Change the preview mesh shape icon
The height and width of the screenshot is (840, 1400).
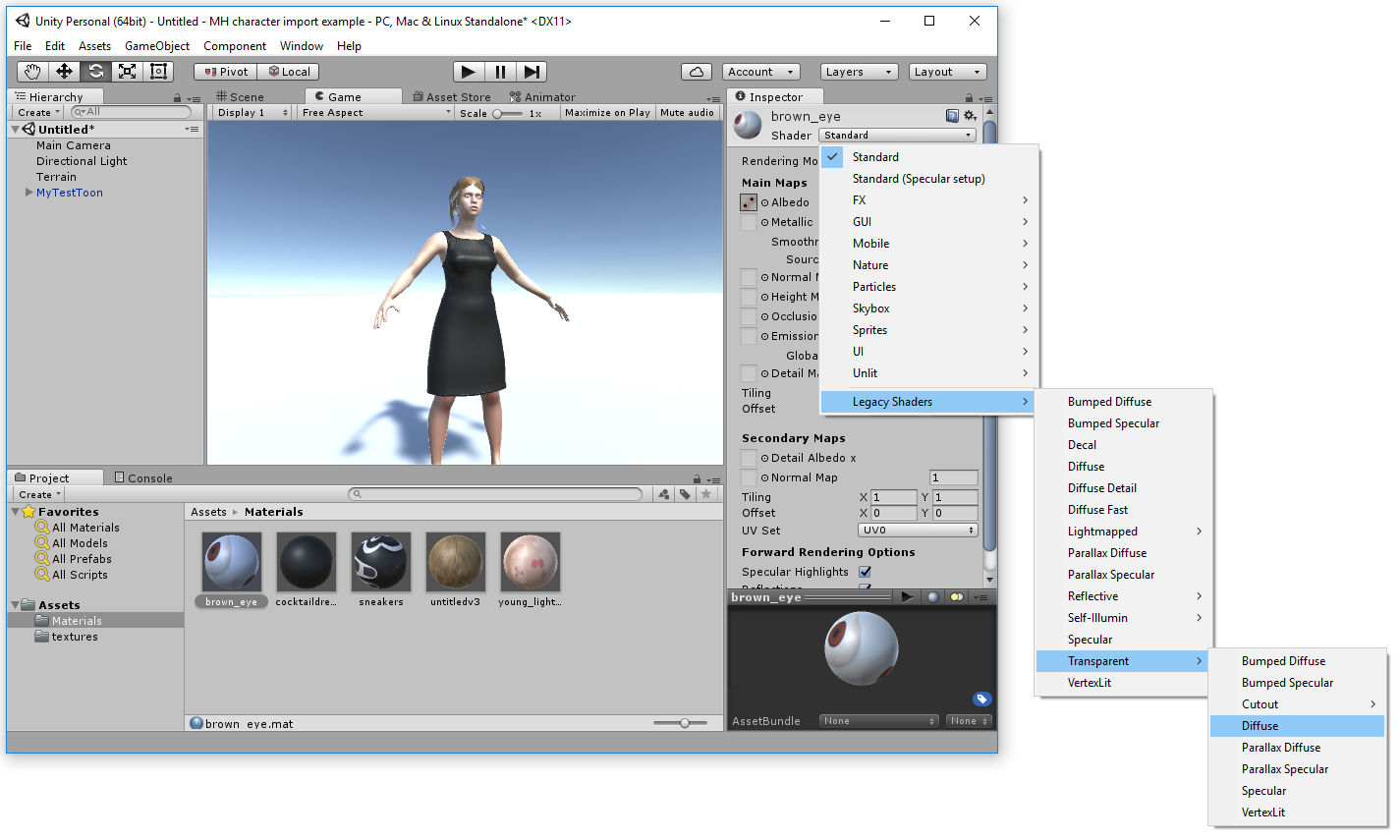[932, 597]
